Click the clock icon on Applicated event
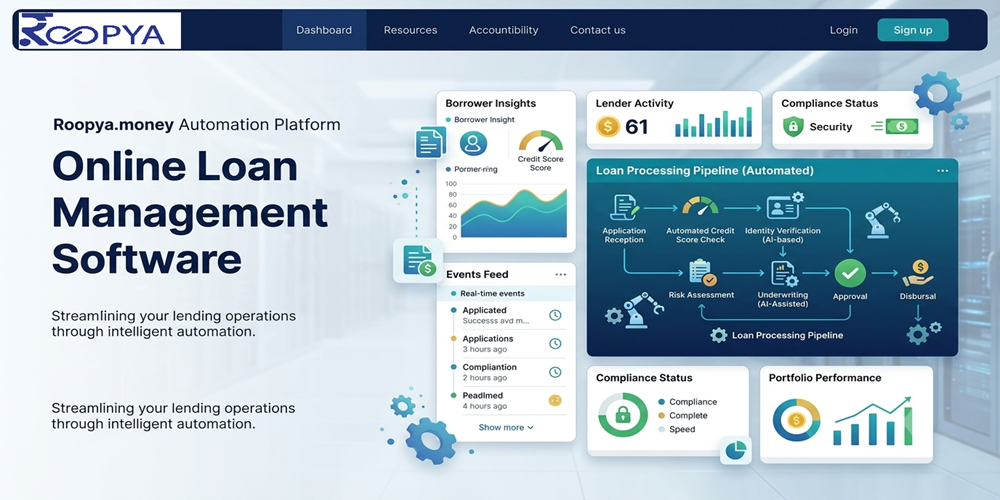This screenshot has height=500, width=1000. [555, 315]
